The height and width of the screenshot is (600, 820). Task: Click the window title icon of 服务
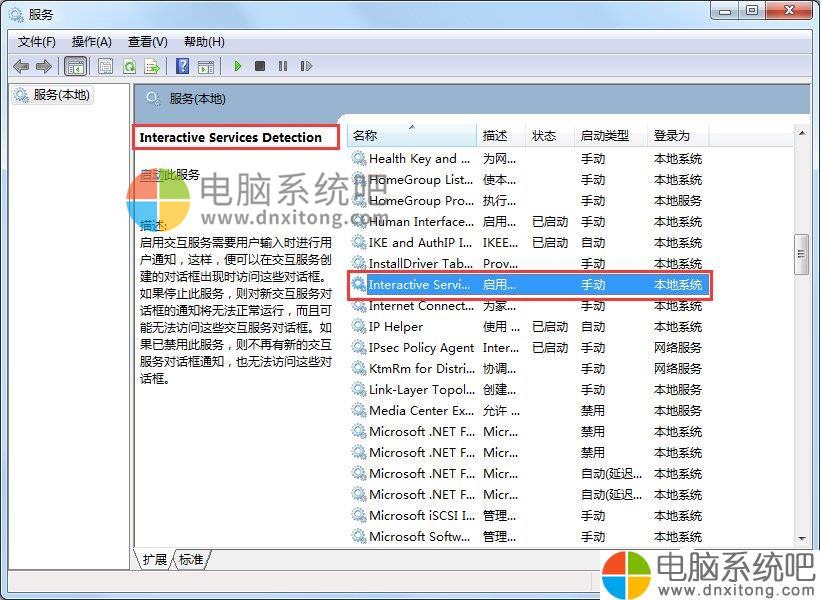click(16, 14)
